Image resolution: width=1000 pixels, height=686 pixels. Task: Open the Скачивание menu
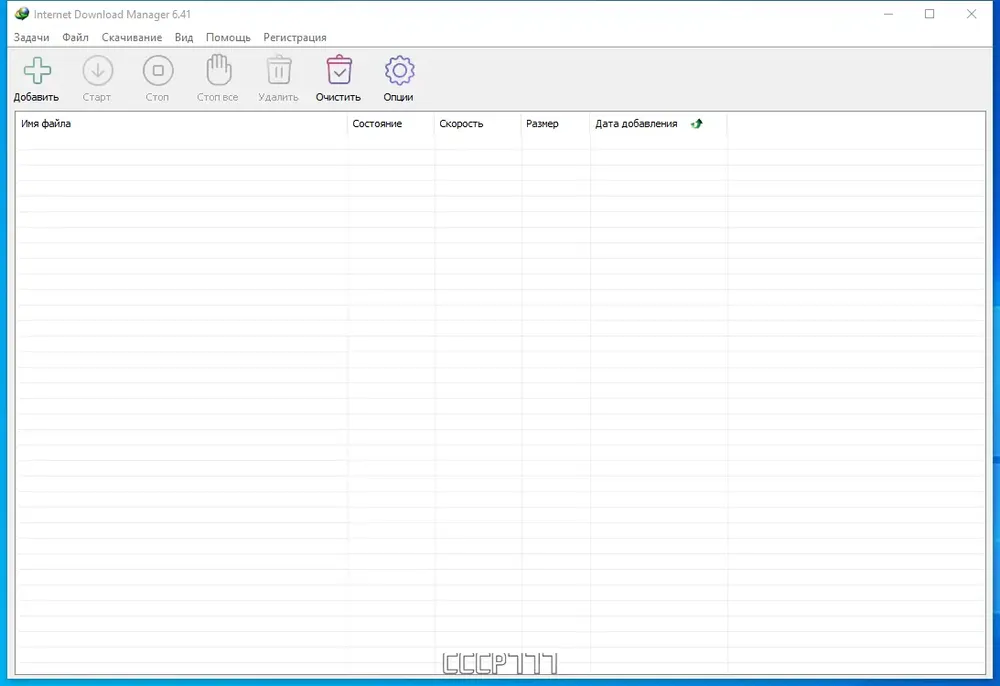coord(132,38)
